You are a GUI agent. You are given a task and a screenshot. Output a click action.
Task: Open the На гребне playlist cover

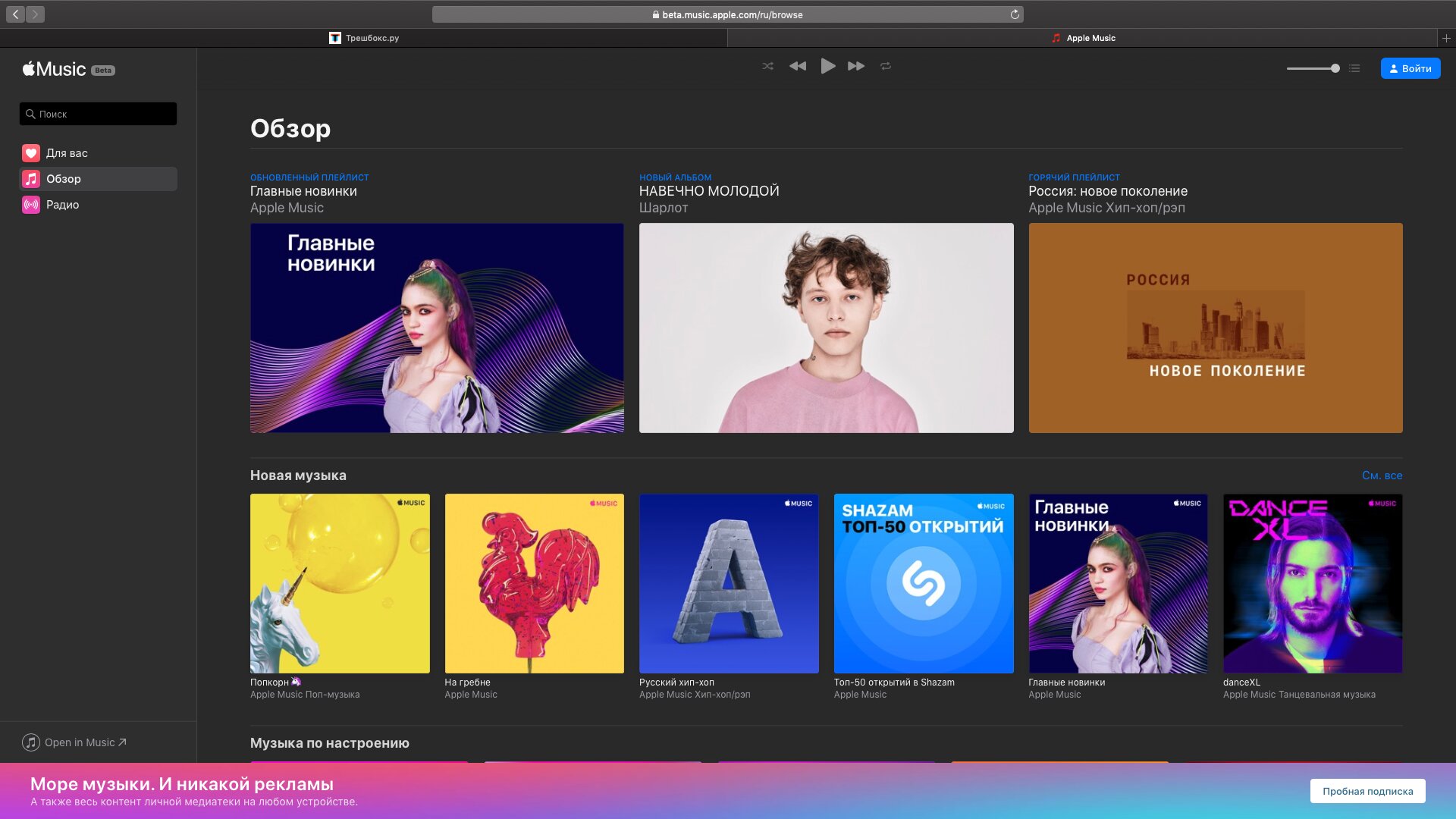pos(535,583)
